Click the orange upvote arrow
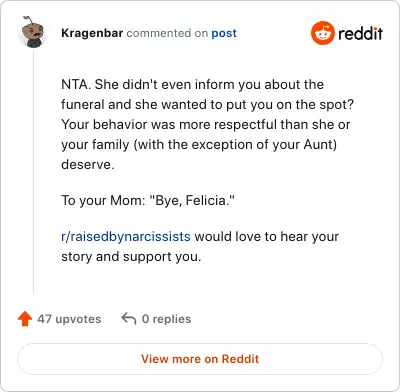Screen dimensions: 400x392 pyautogui.click(x=25, y=319)
